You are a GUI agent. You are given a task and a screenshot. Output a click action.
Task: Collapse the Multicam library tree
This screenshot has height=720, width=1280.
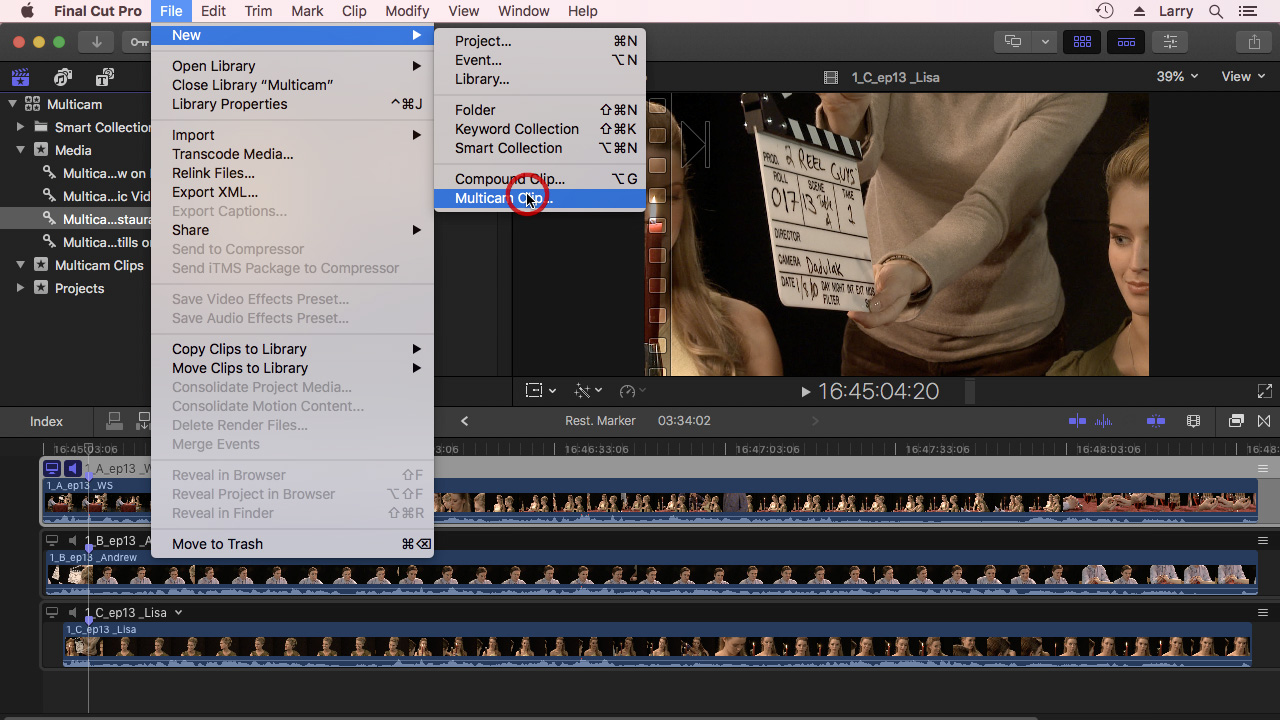pos(13,104)
